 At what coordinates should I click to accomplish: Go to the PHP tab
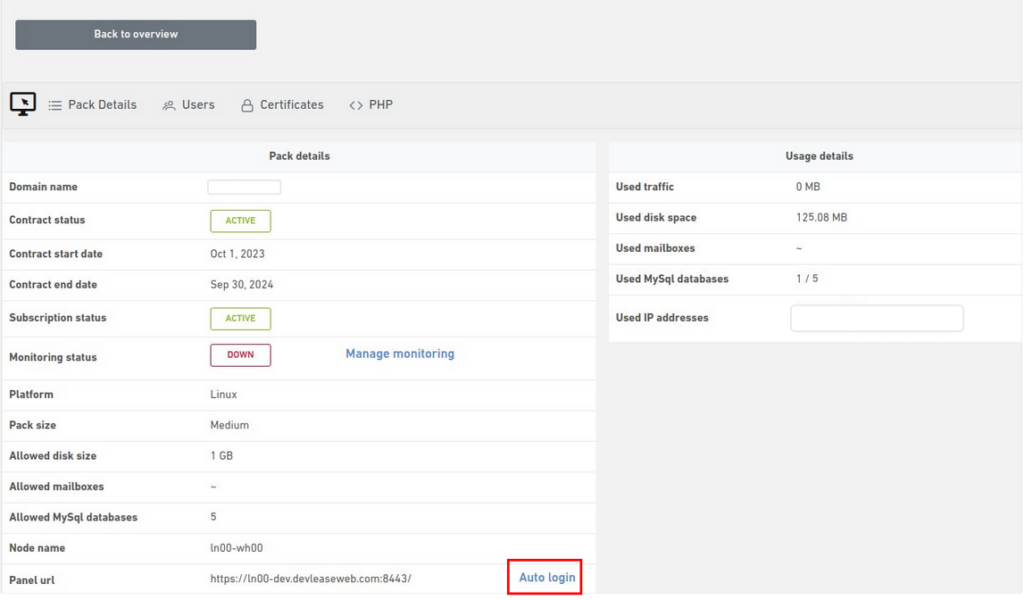coord(371,105)
